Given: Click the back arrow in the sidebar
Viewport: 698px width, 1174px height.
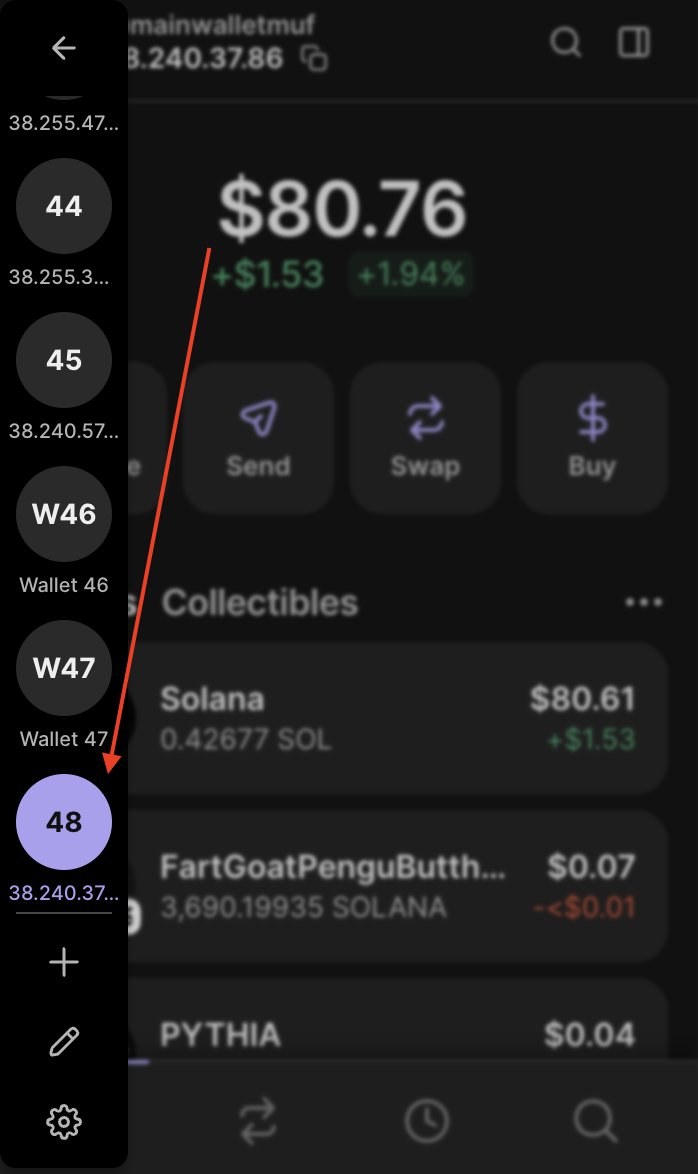Looking at the screenshot, I should point(64,48).
